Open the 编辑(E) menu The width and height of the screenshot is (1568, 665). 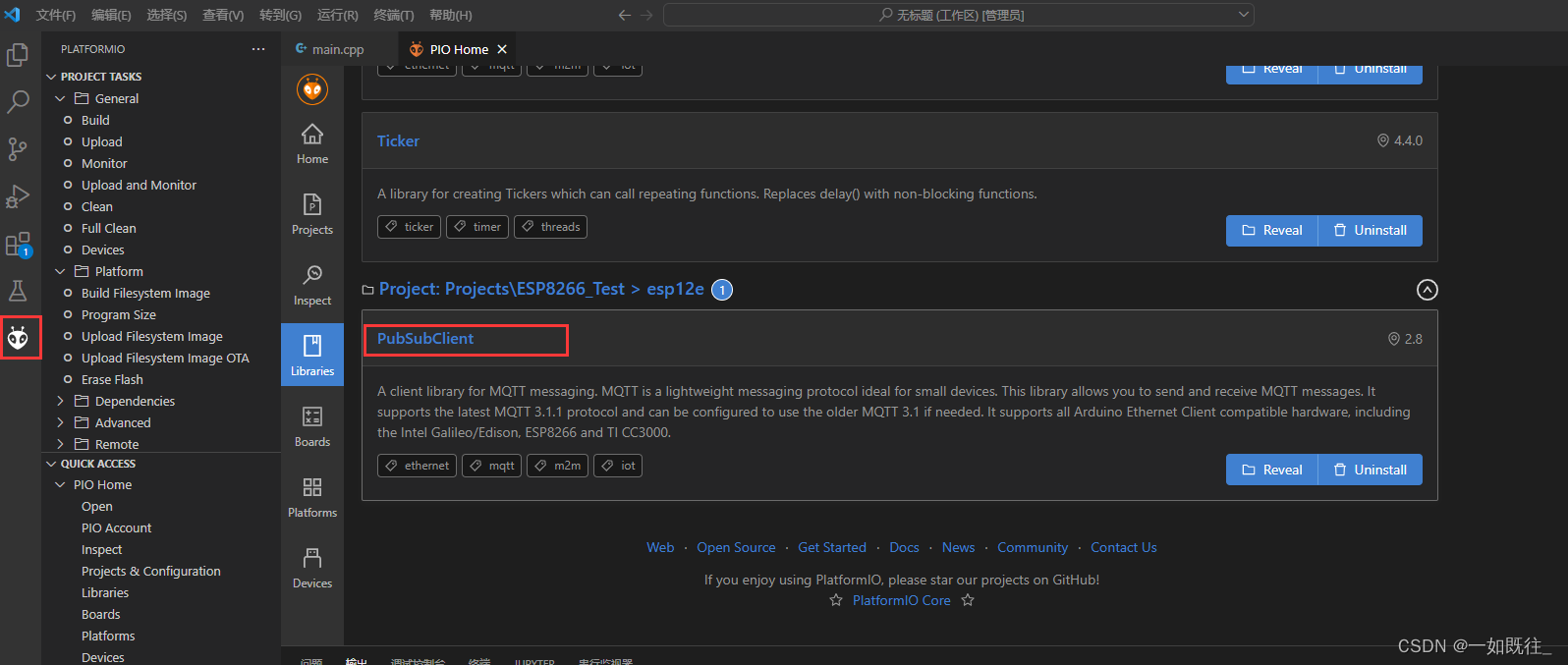pos(111,15)
